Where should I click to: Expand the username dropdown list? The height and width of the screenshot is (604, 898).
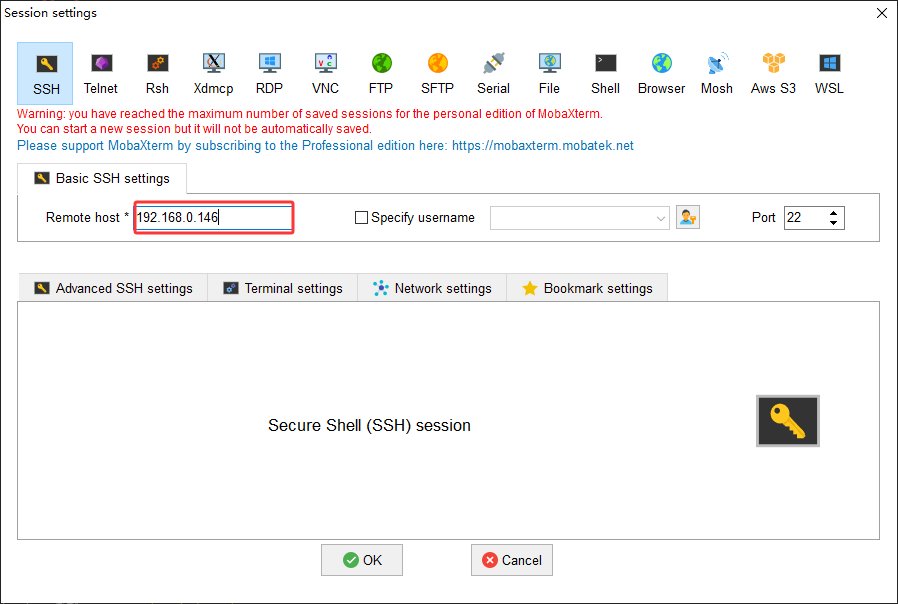click(x=660, y=218)
